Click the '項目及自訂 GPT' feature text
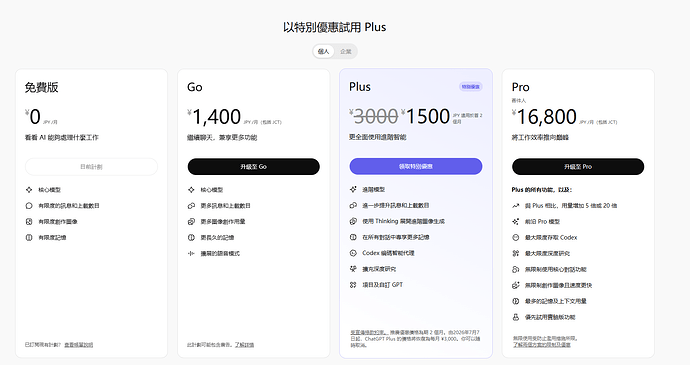 [382, 285]
